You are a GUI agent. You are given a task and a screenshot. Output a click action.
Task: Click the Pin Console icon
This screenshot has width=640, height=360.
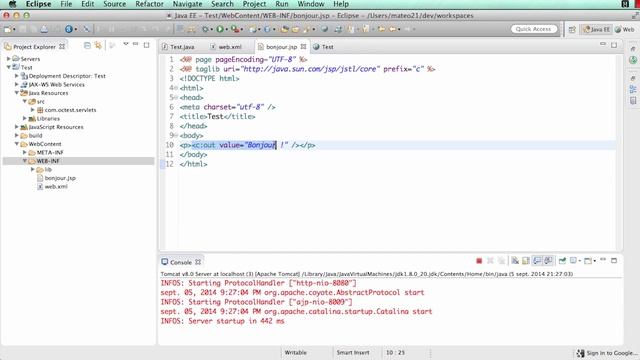tap(562, 261)
